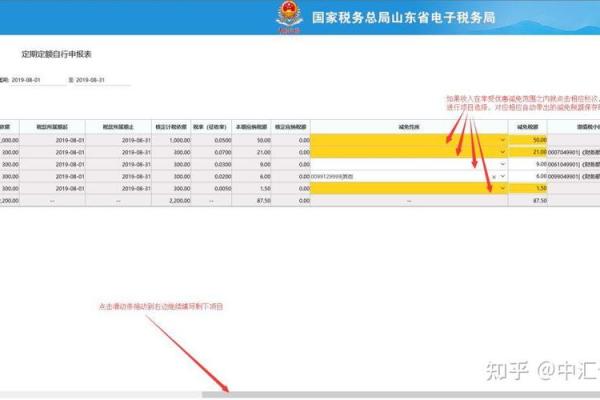
Task: Open the 减免性质 dropdown in the 0.0500 rate row
Action: (502, 140)
